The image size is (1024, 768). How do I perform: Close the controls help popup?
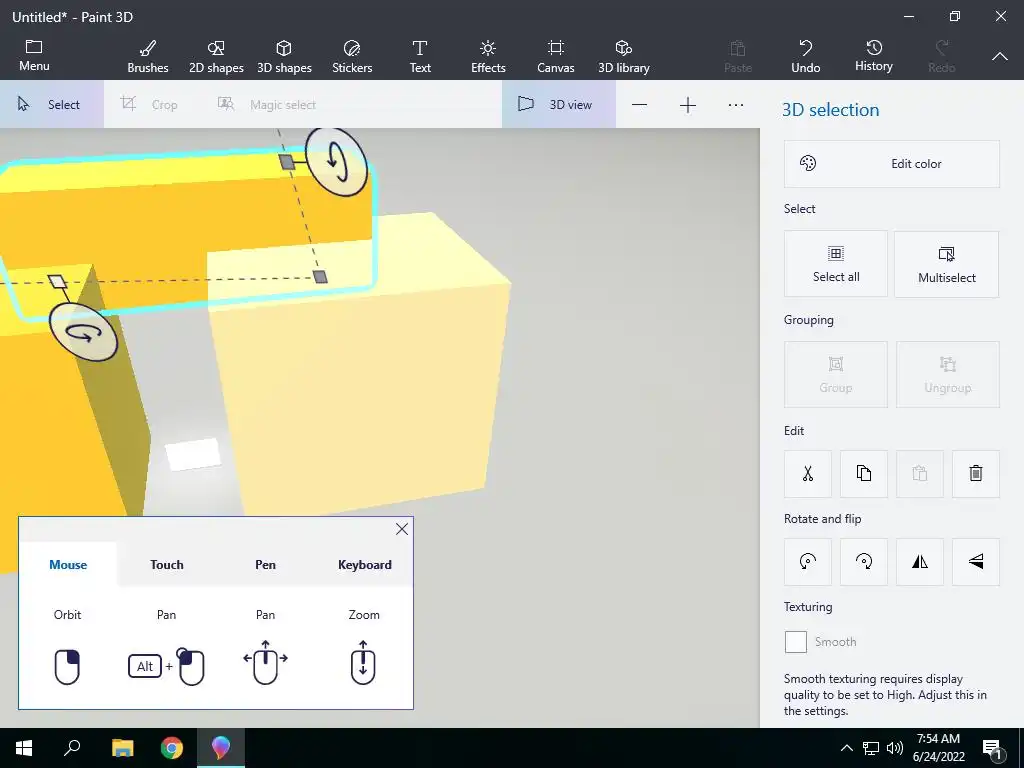402,529
